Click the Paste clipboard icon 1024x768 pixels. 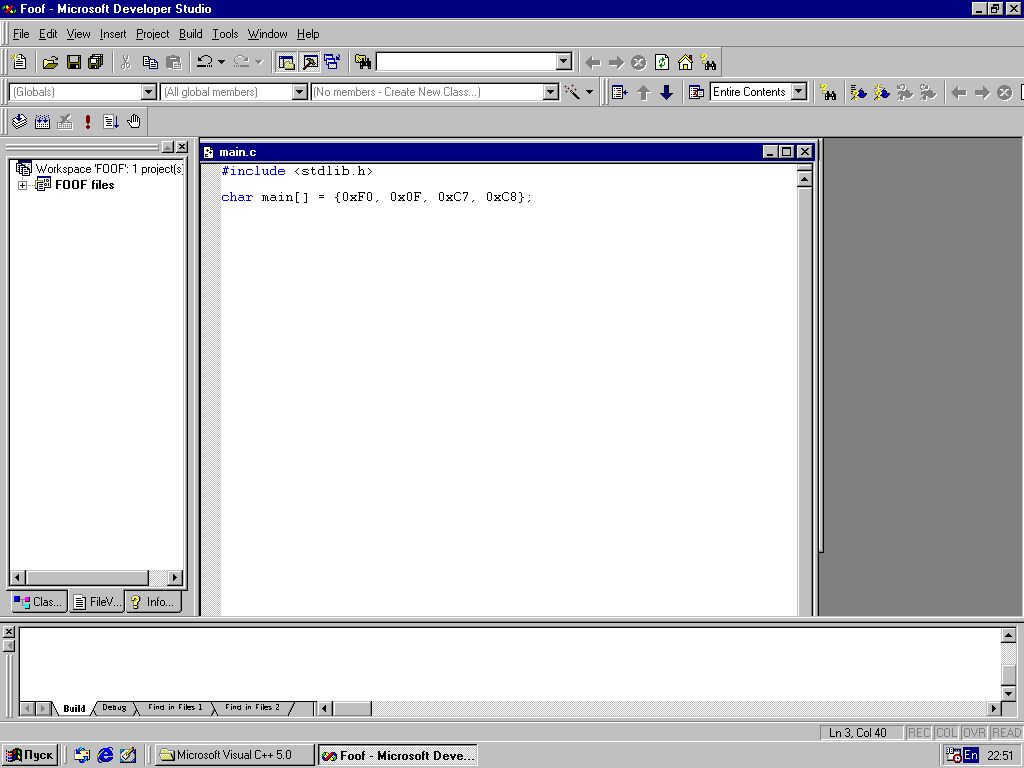coord(174,62)
